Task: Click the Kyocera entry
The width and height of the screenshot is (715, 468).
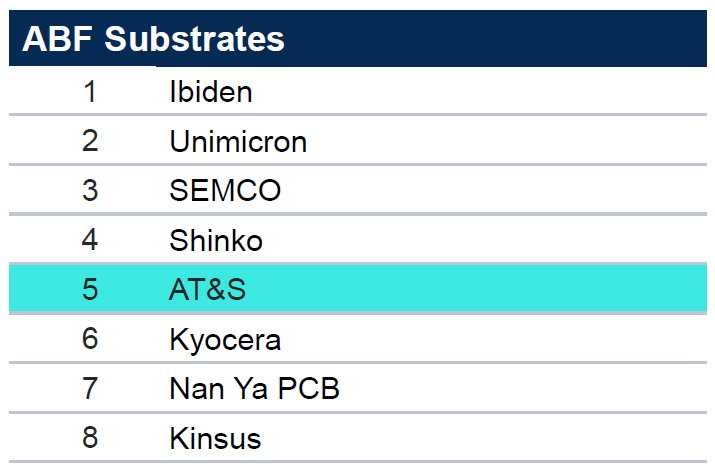Action: pyautogui.click(x=225, y=340)
